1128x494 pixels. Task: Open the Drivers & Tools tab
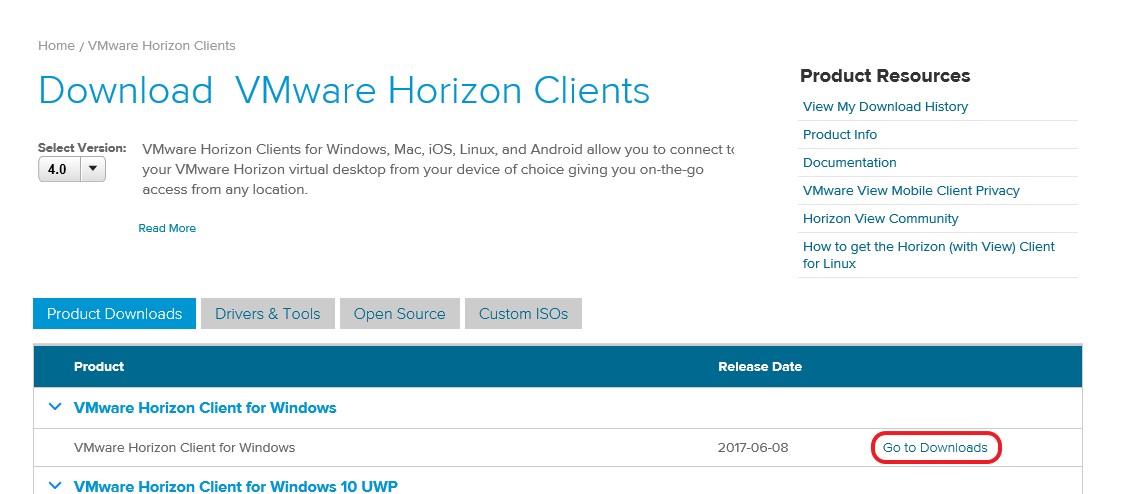268,314
